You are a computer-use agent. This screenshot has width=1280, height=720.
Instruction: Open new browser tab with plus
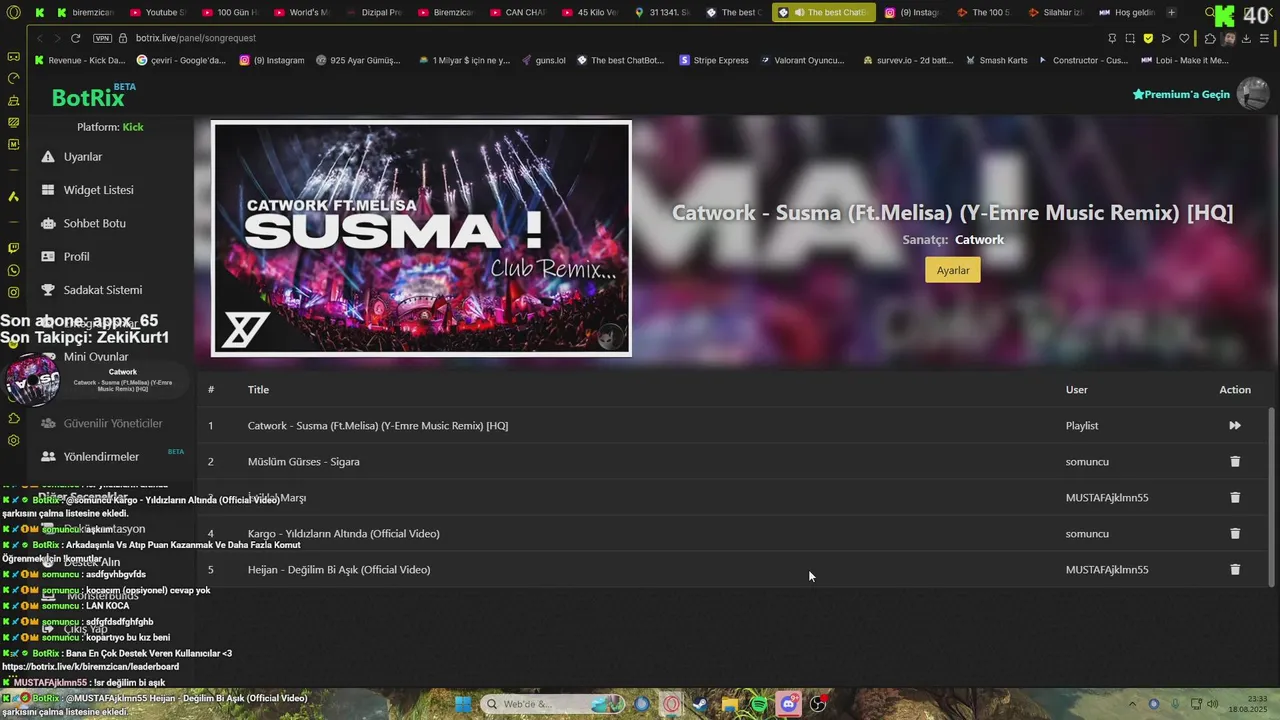(x=1171, y=12)
